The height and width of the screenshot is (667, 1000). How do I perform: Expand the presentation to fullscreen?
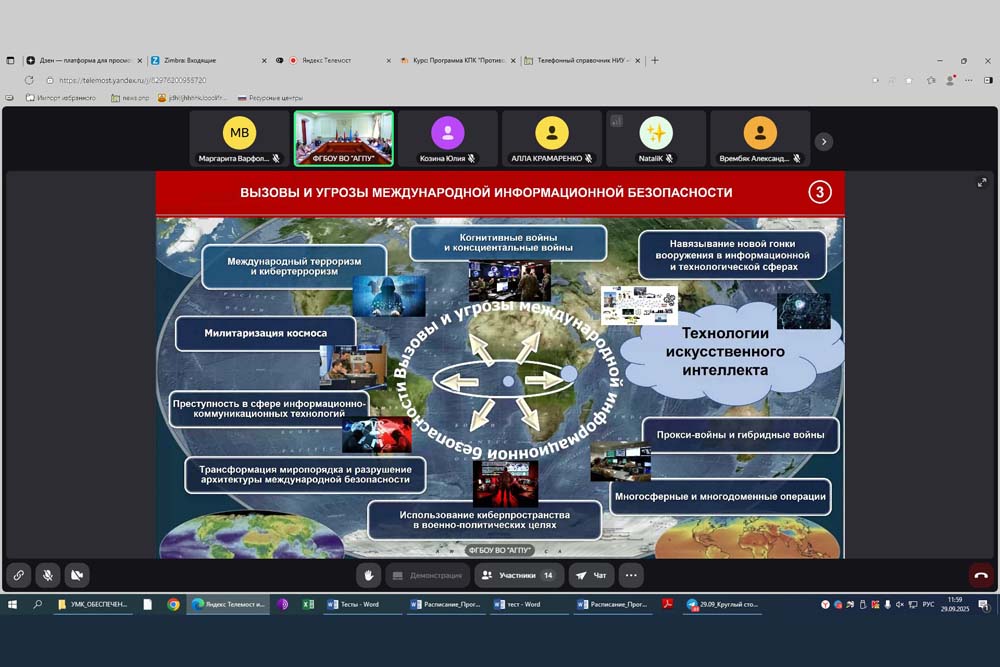(982, 183)
